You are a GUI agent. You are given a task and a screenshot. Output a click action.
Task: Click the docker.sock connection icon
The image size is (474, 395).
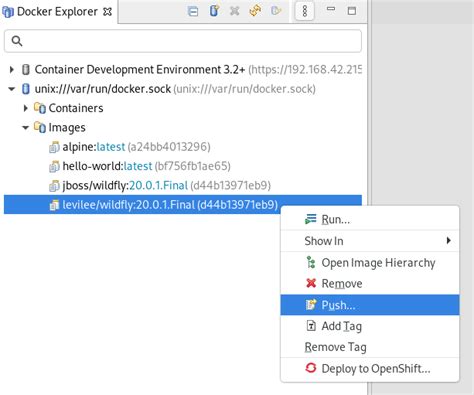click(26, 89)
